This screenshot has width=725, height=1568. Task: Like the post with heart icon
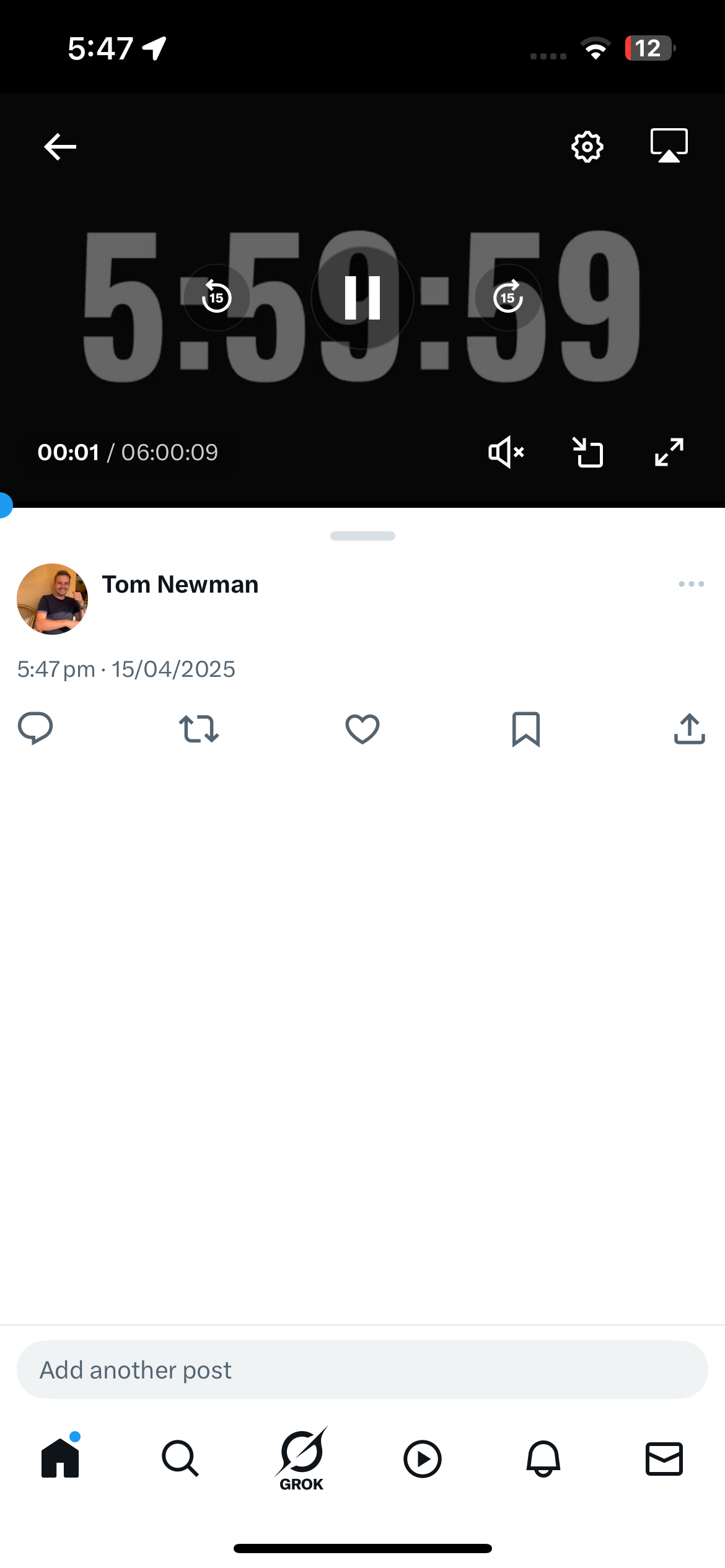coord(362,729)
